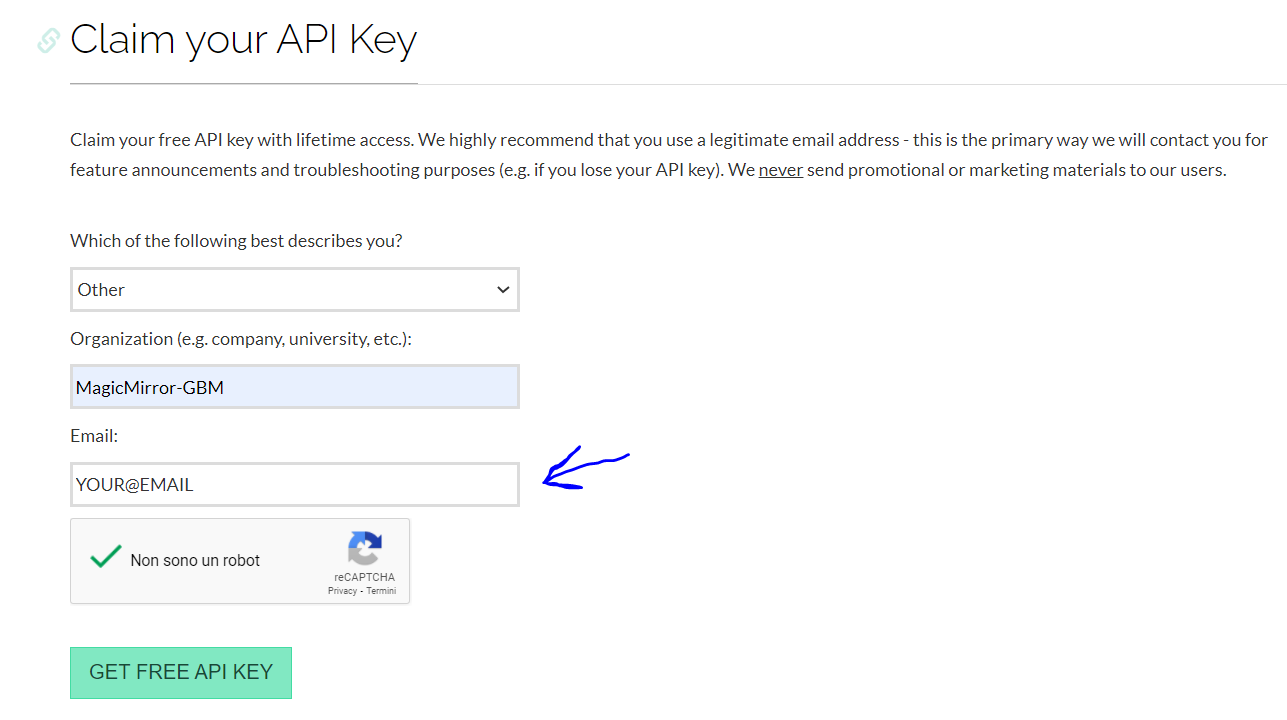The width and height of the screenshot is (1287, 720).
Task: Focus the Email field showing YOUR@EMAIL
Action: [x=295, y=485]
